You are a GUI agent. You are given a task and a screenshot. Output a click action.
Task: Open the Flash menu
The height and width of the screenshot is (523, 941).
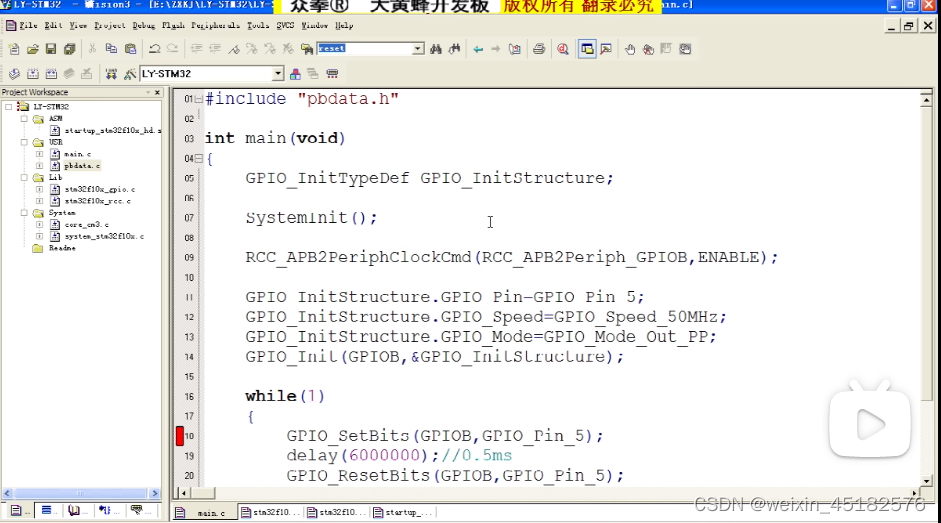[x=173, y=25]
